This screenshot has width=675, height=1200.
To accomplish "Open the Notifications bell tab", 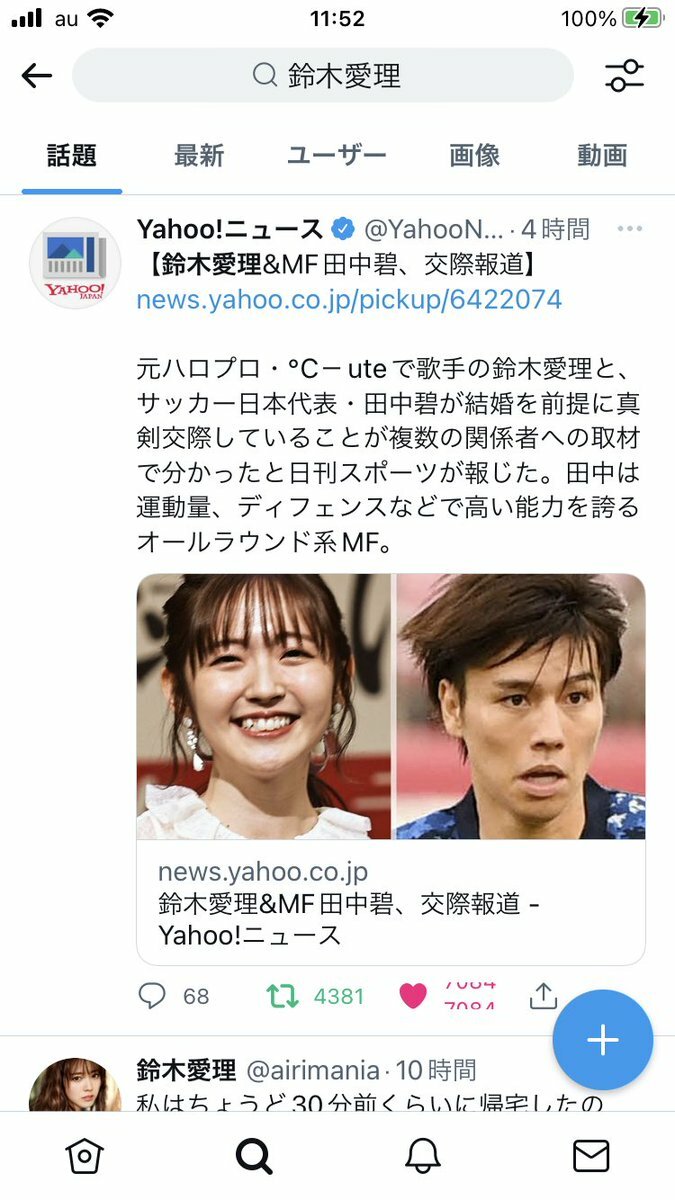I will click(x=423, y=1156).
